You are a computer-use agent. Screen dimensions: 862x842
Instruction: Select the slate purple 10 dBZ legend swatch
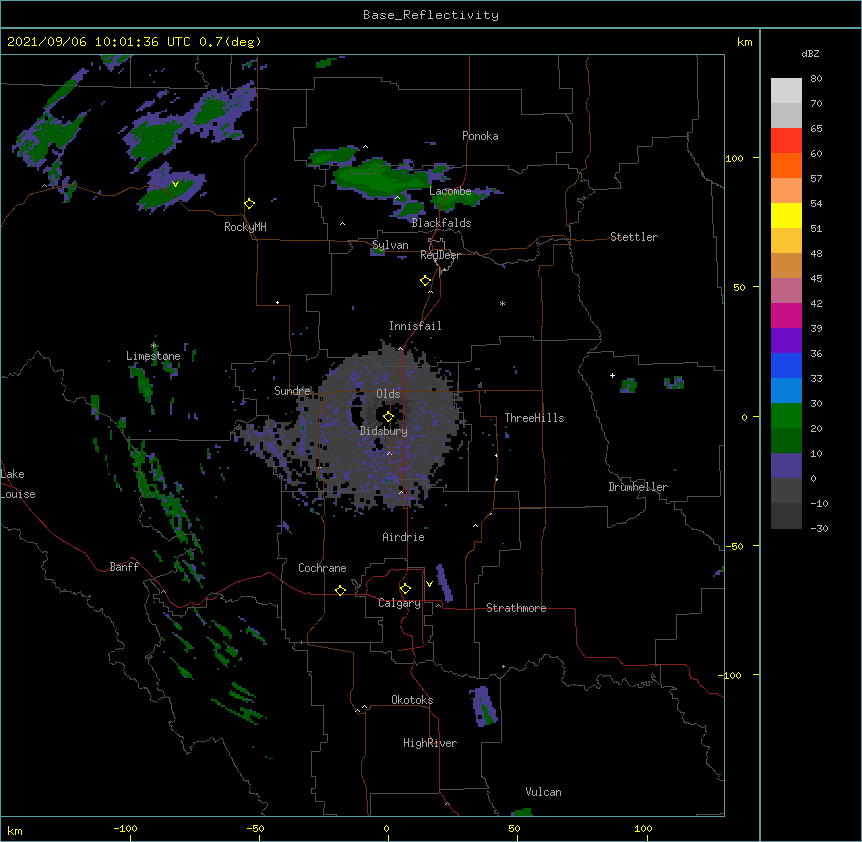tap(786, 466)
